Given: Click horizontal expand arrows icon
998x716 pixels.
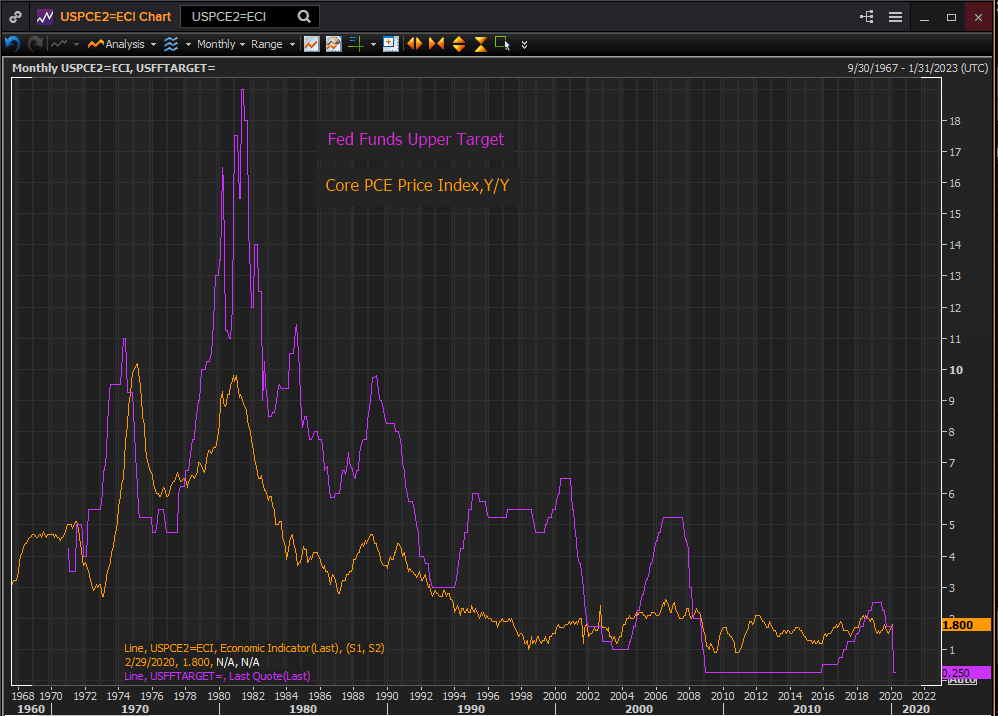Looking at the screenshot, I should click(413, 44).
